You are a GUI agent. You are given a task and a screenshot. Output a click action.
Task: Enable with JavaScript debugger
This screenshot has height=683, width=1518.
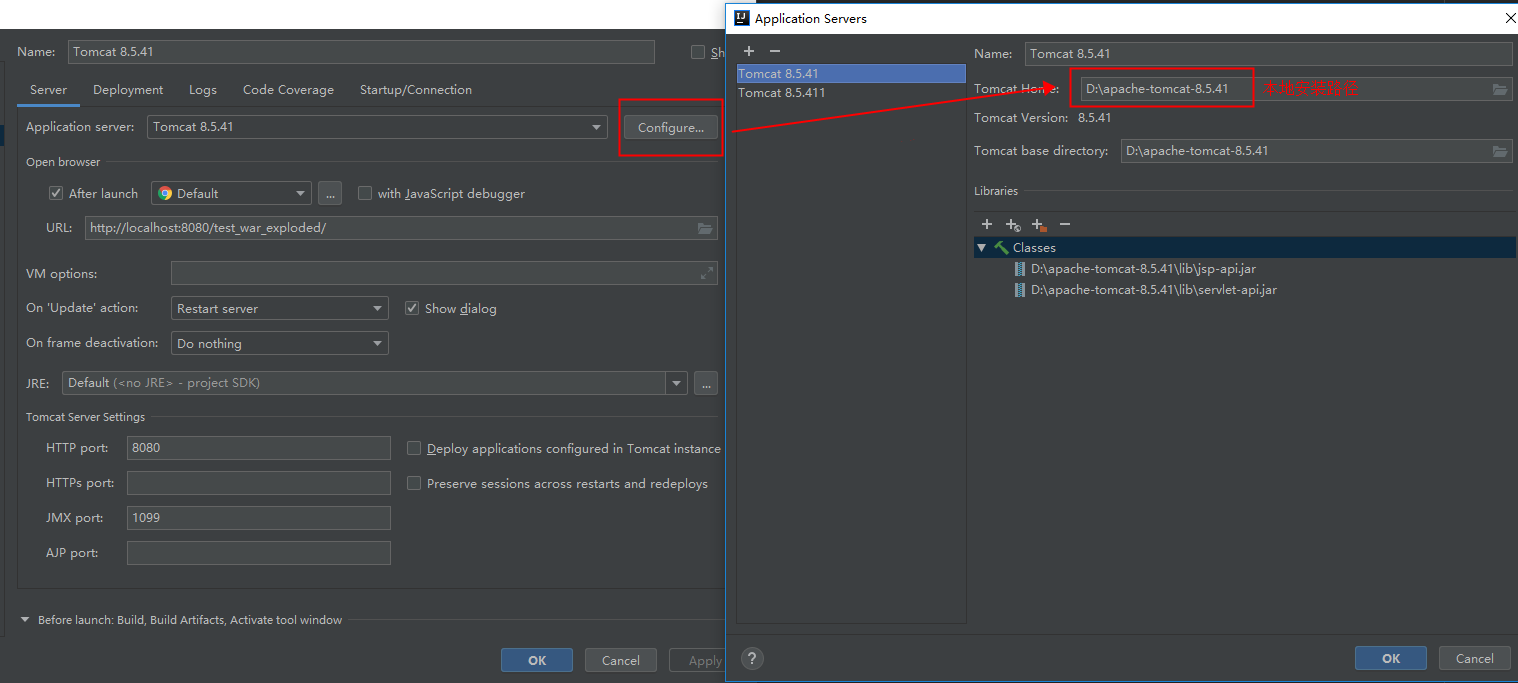pyautogui.click(x=365, y=193)
